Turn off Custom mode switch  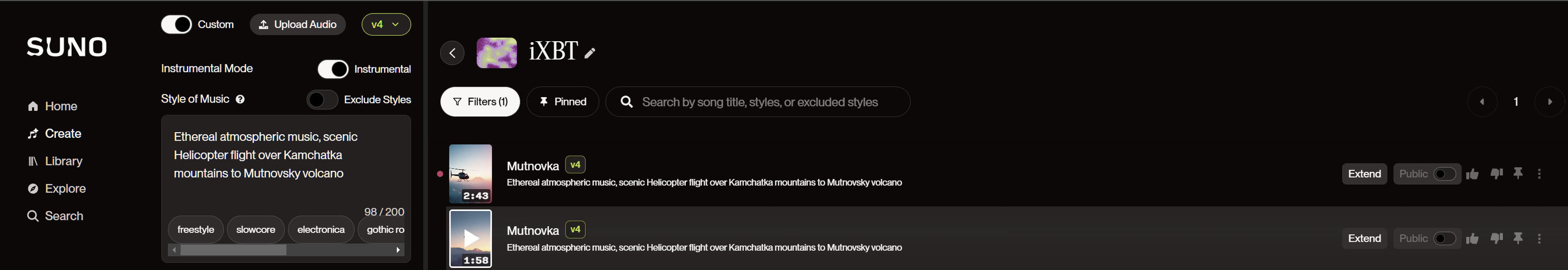pyautogui.click(x=177, y=25)
